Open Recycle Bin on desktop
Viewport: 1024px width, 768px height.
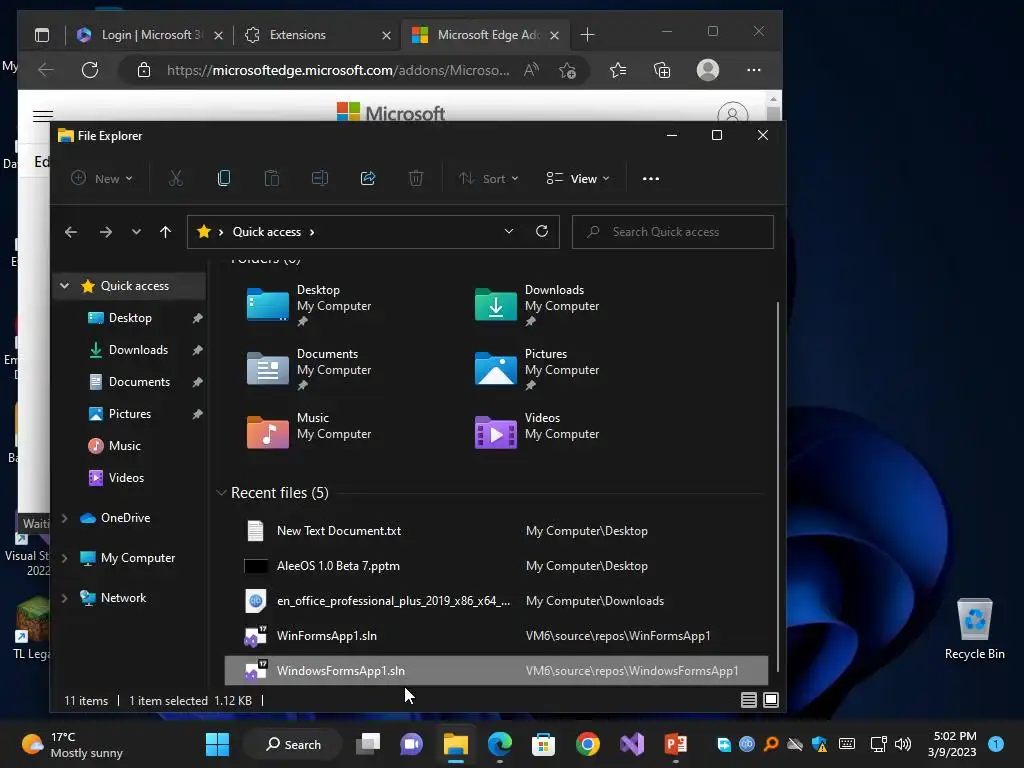974,628
